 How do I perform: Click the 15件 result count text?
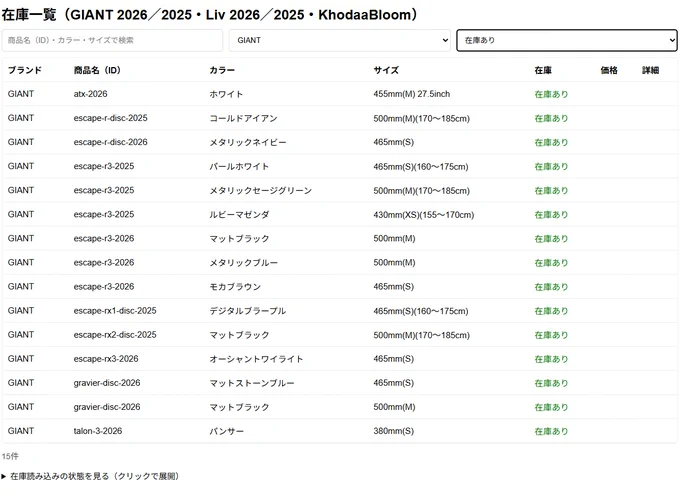(x=10, y=456)
